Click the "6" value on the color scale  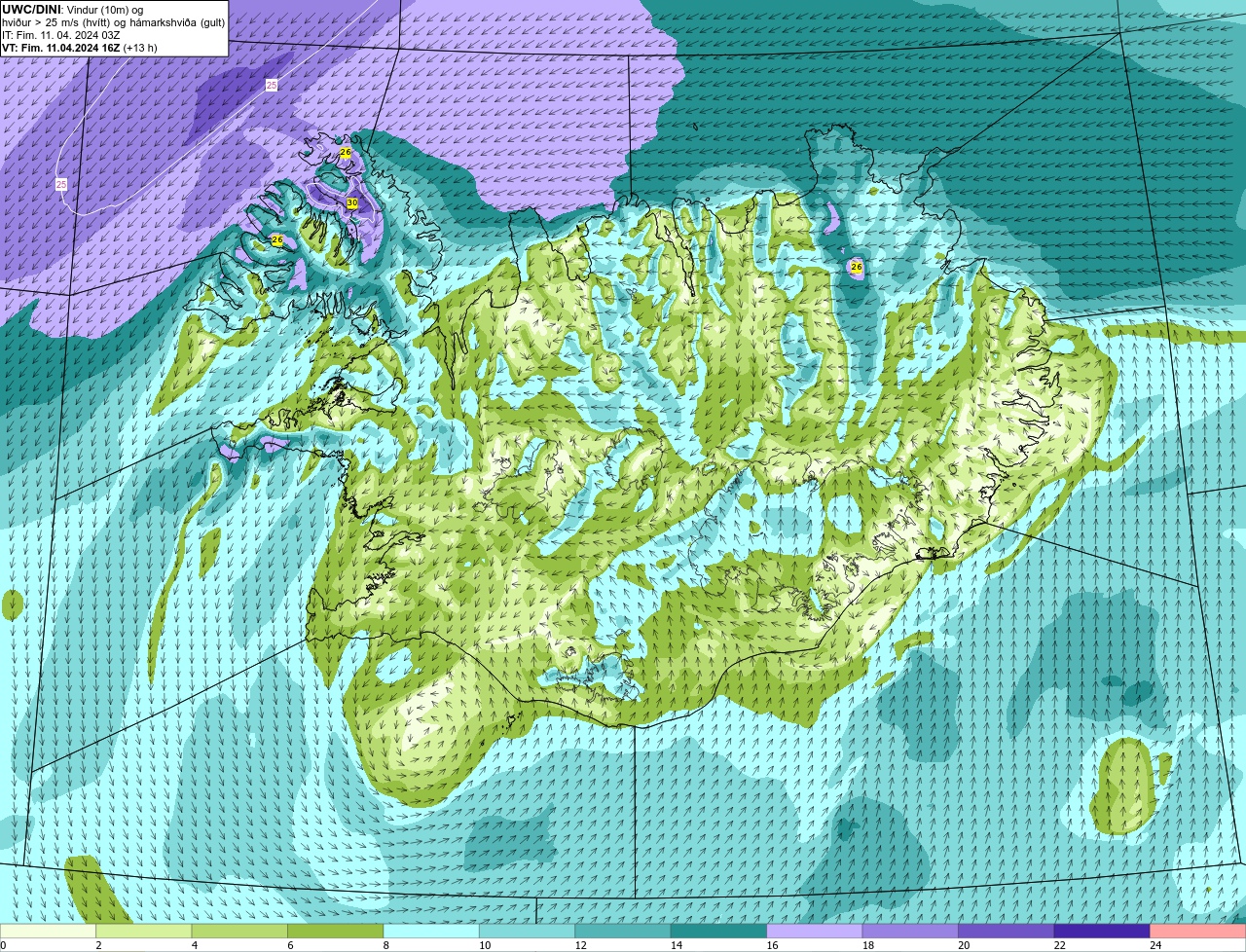point(290,945)
